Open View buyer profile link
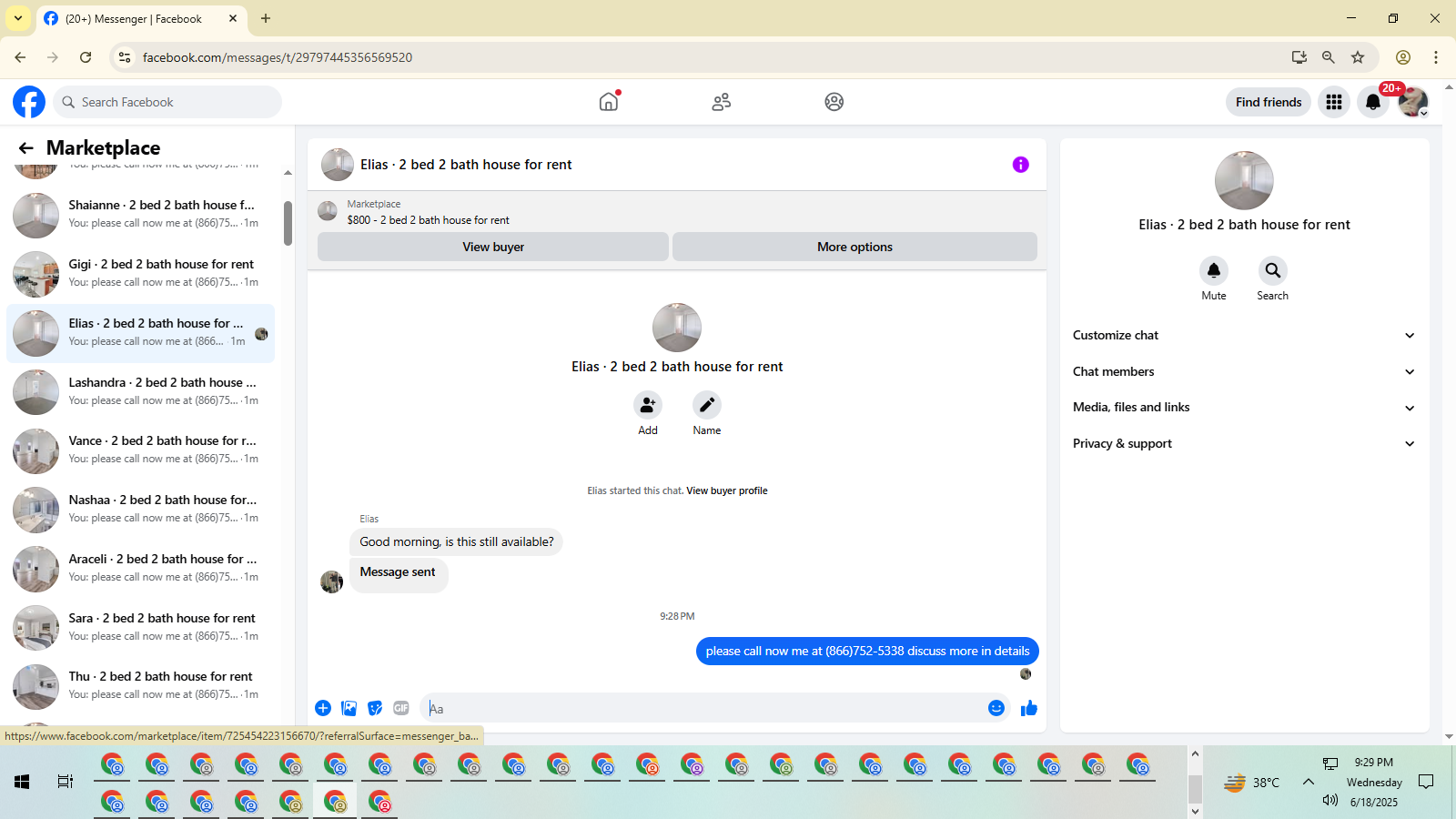Image resolution: width=1456 pixels, height=819 pixels. 727,490
